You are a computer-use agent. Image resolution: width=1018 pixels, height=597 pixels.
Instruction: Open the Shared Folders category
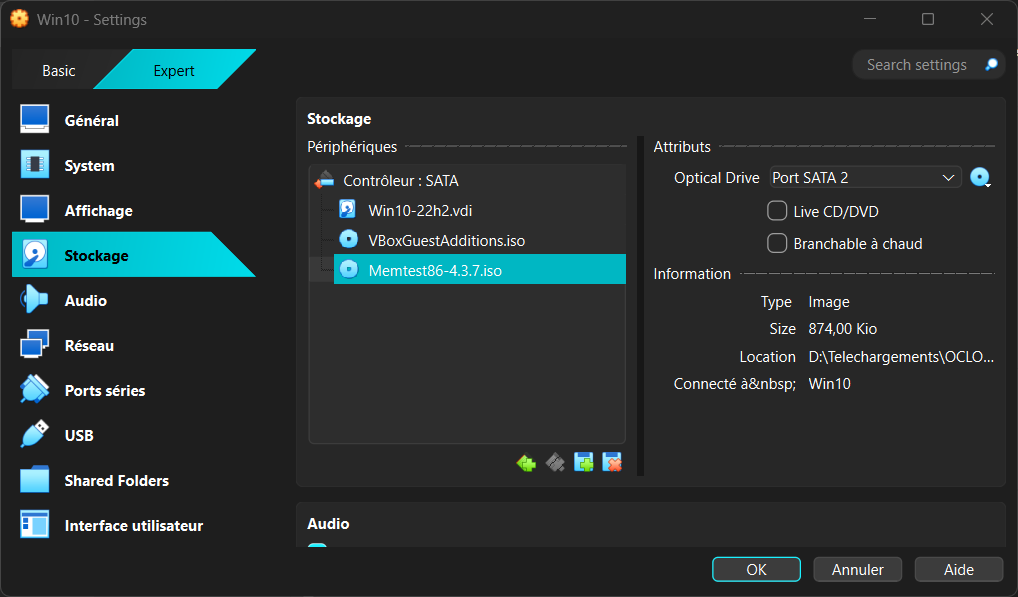[x=116, y=481]
